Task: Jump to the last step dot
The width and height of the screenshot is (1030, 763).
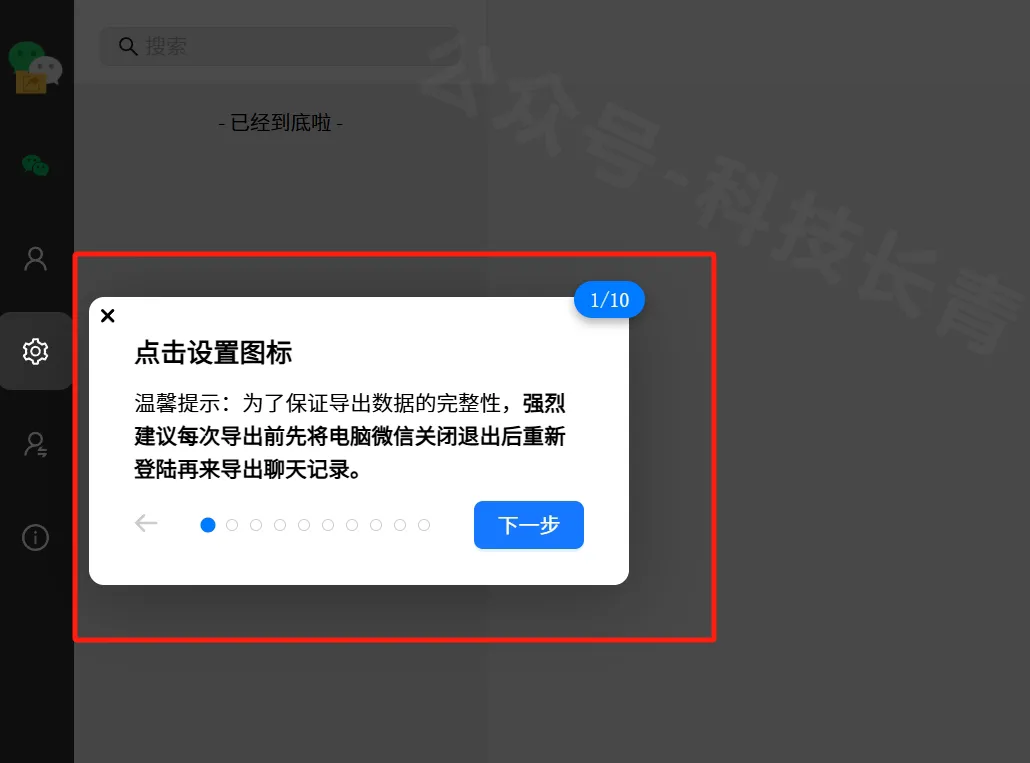Action: [x=424, y=525]
